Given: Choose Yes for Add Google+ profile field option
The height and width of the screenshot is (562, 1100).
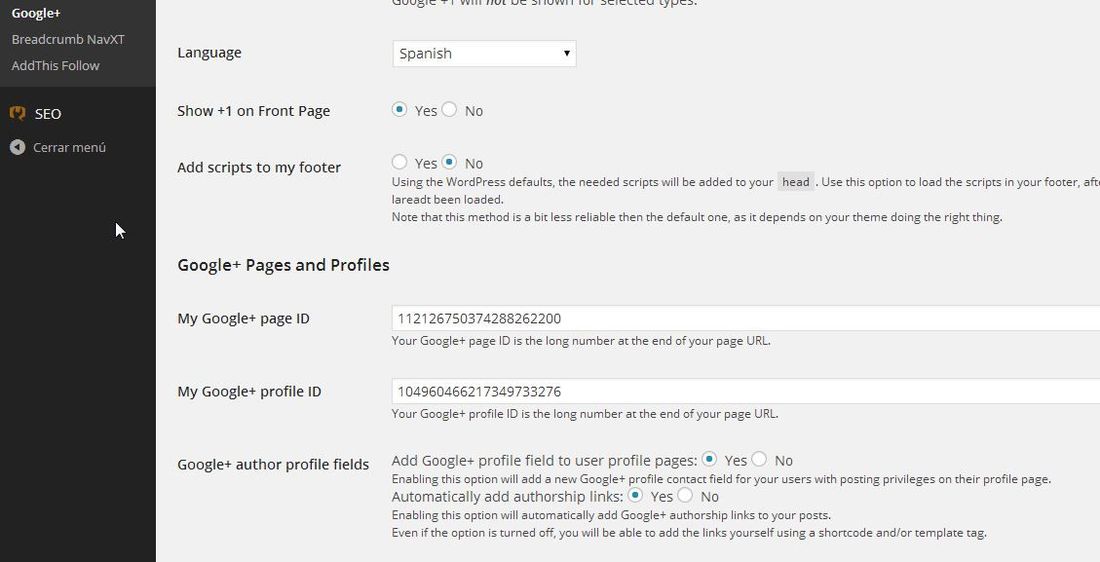Looking at the screenshot, I should point(709,460).
